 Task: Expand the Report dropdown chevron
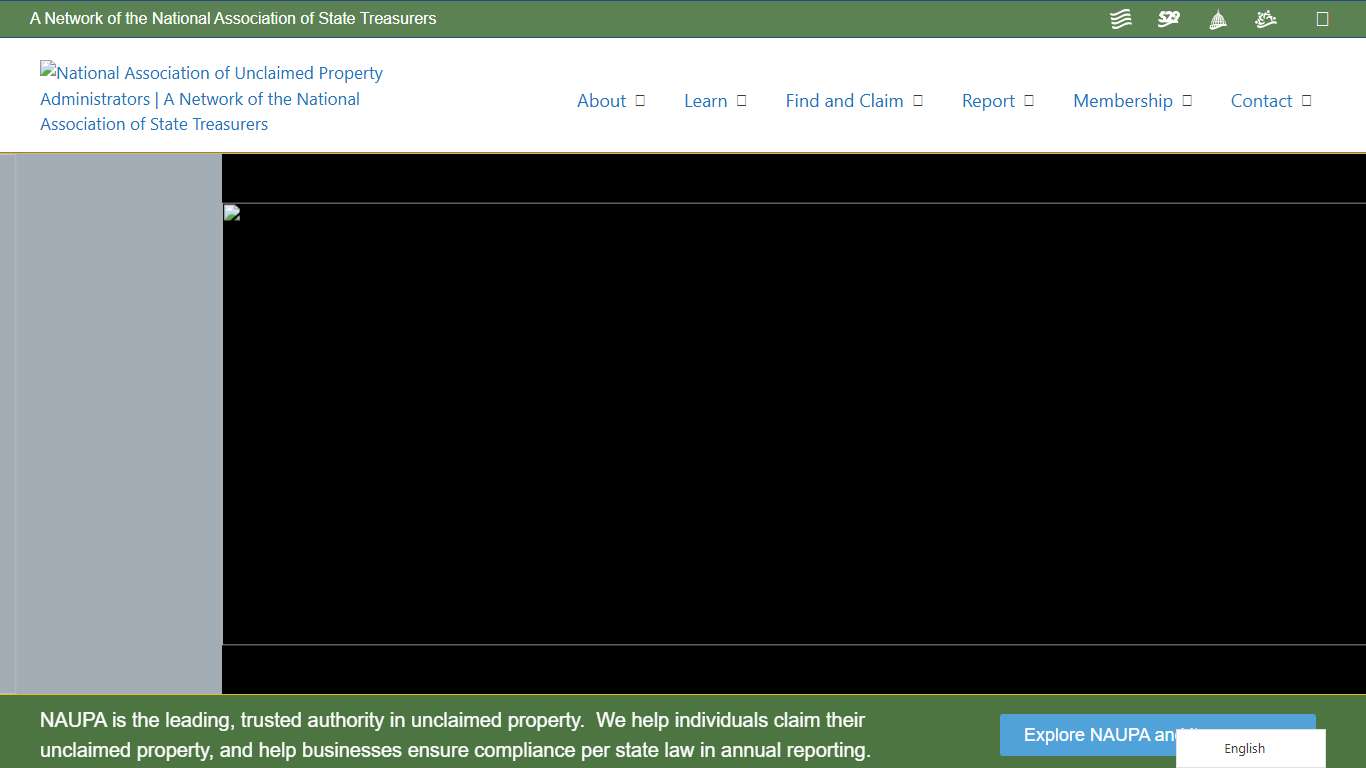(x=1028, y=100)
